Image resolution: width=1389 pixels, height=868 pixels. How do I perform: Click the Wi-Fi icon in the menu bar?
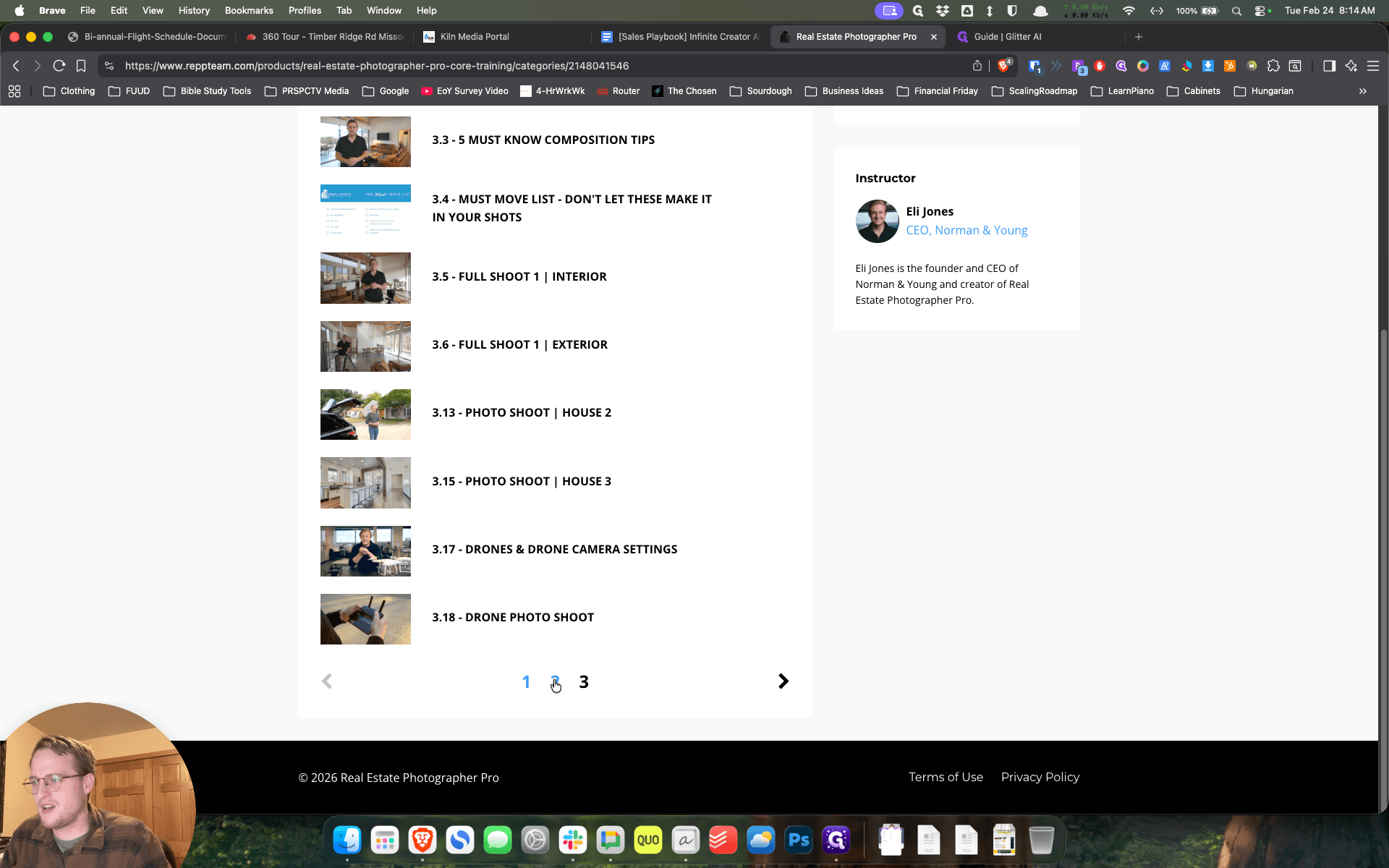pyautogui.click(x=1129, y=11)
